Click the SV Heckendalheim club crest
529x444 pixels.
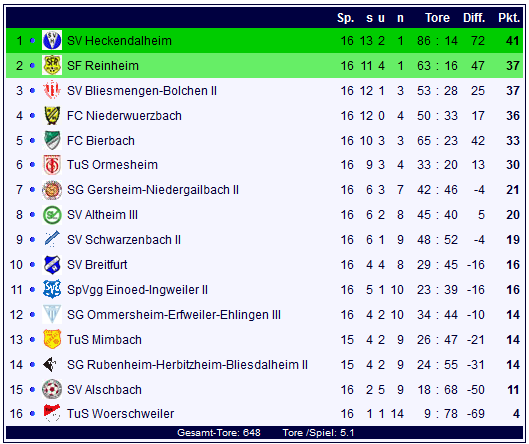[52, 40]
